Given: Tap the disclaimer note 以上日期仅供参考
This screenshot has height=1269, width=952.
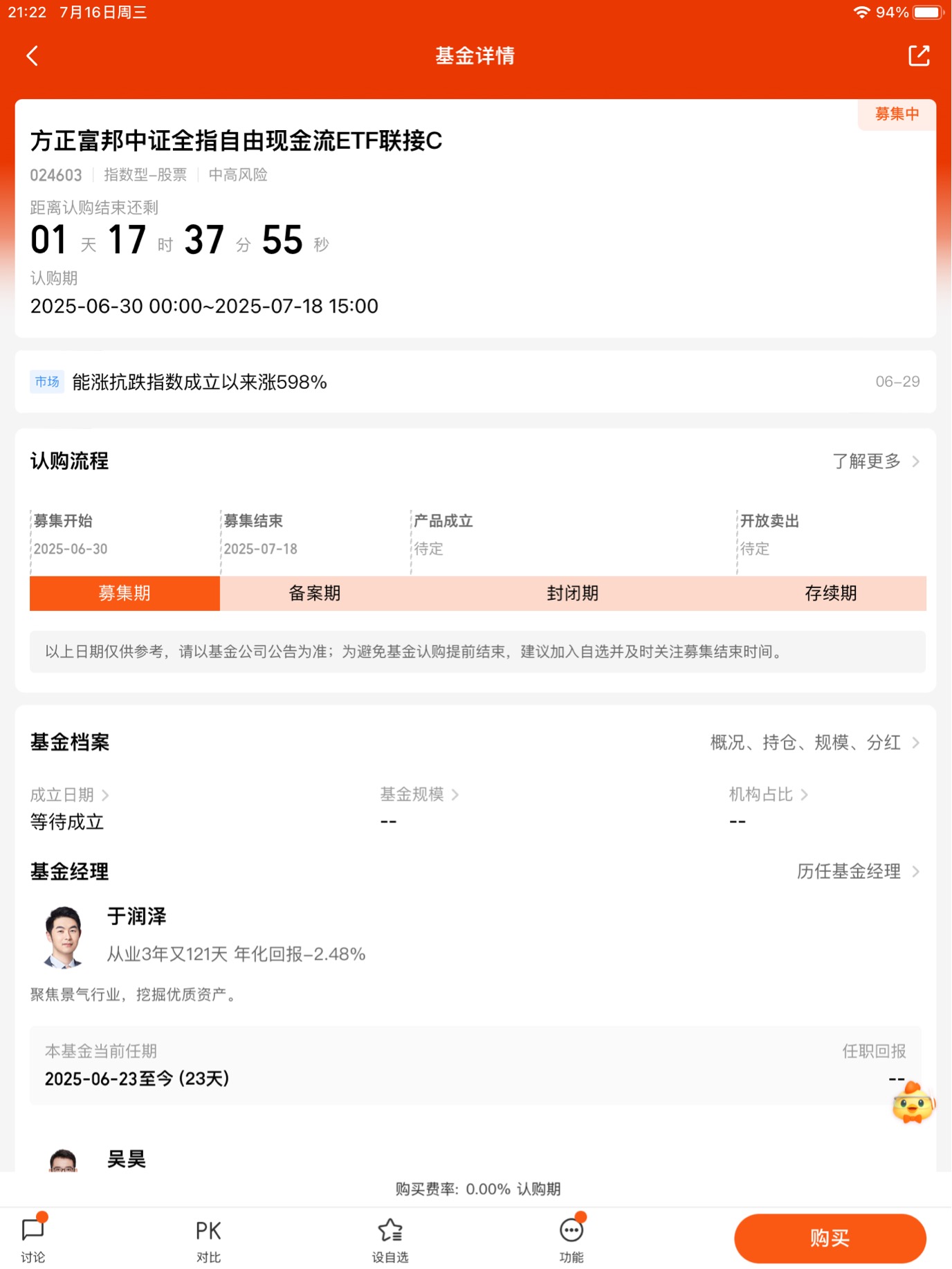Looking at the screenshot, I should tap(477, 652).
